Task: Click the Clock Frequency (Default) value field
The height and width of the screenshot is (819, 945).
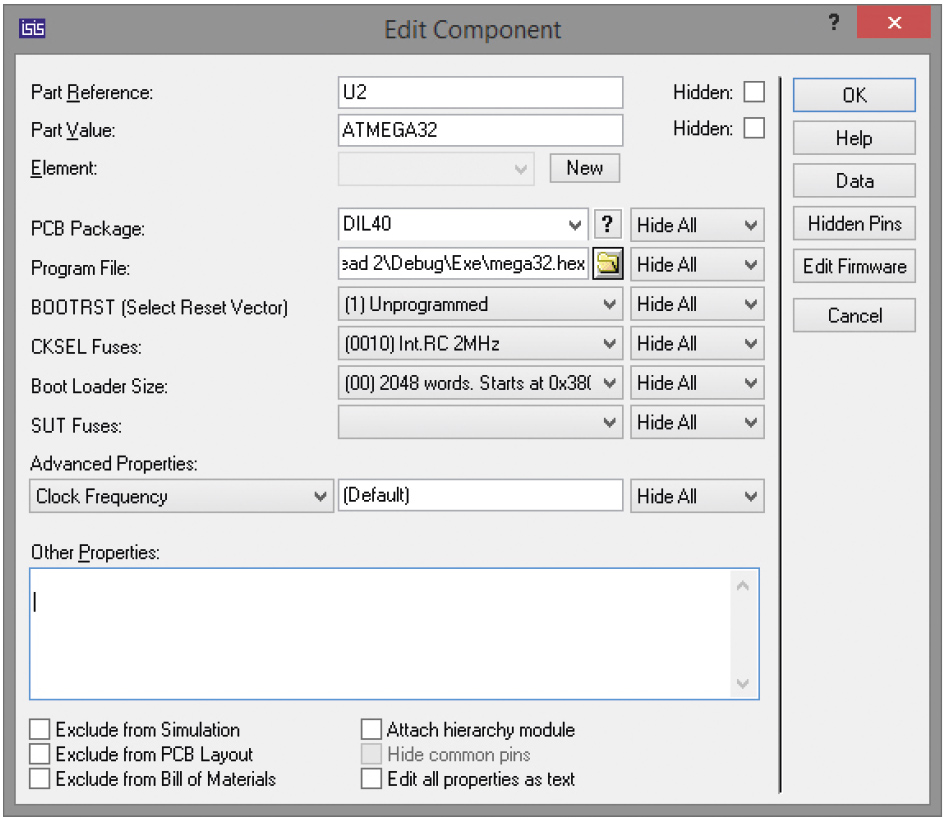Action: pyautogui.click(x=480, y=495)
